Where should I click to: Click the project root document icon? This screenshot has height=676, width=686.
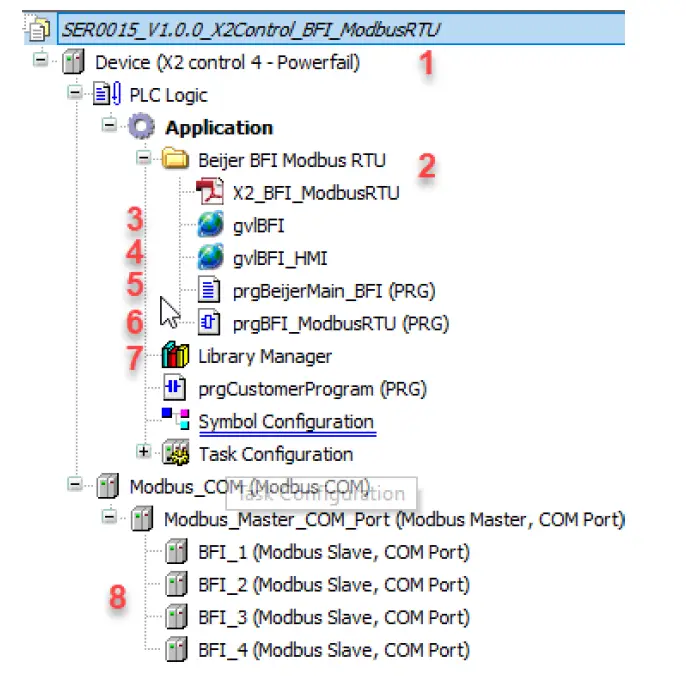tap(38, 30)
